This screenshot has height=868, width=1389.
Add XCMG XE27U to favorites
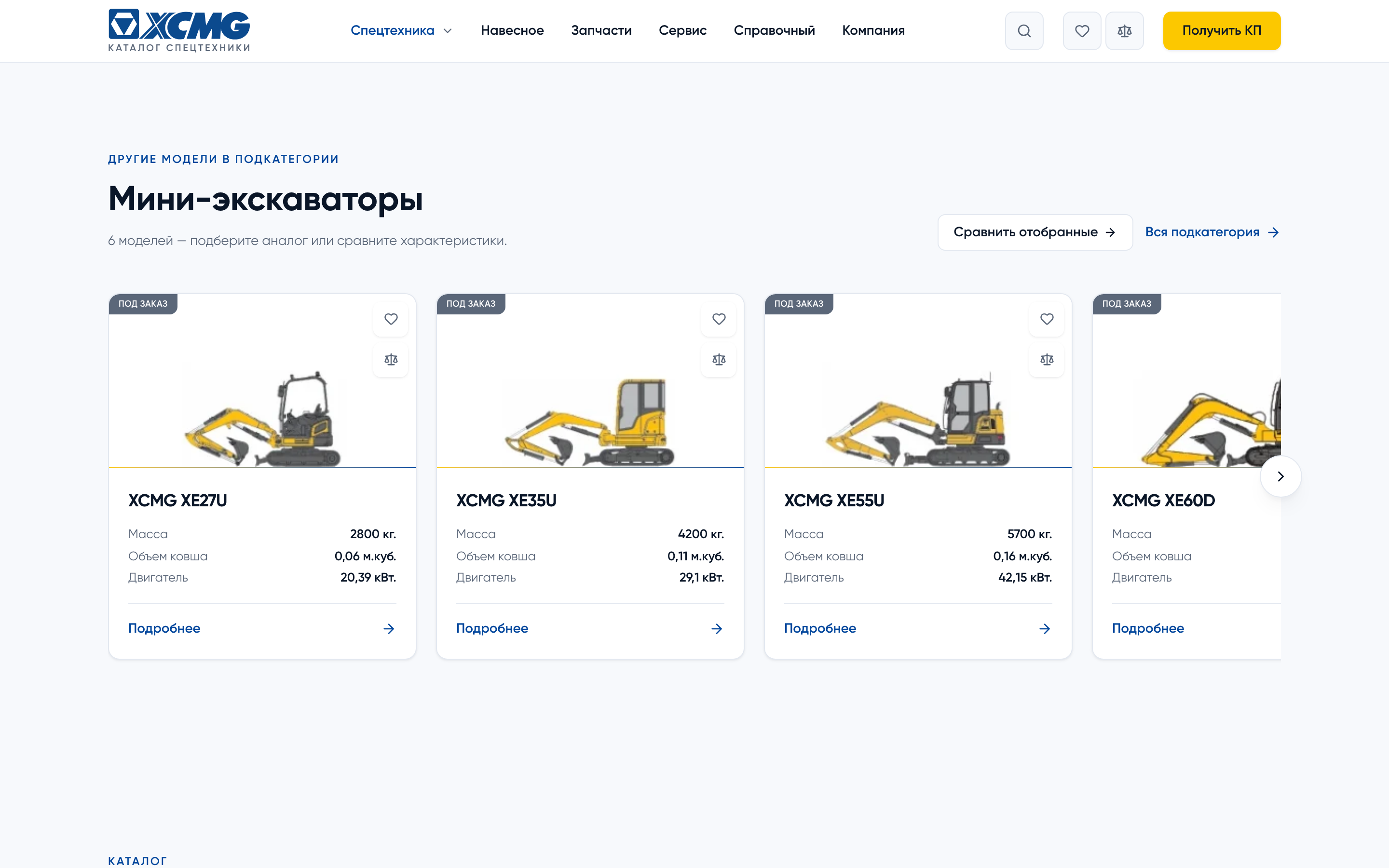pos(391,319)
